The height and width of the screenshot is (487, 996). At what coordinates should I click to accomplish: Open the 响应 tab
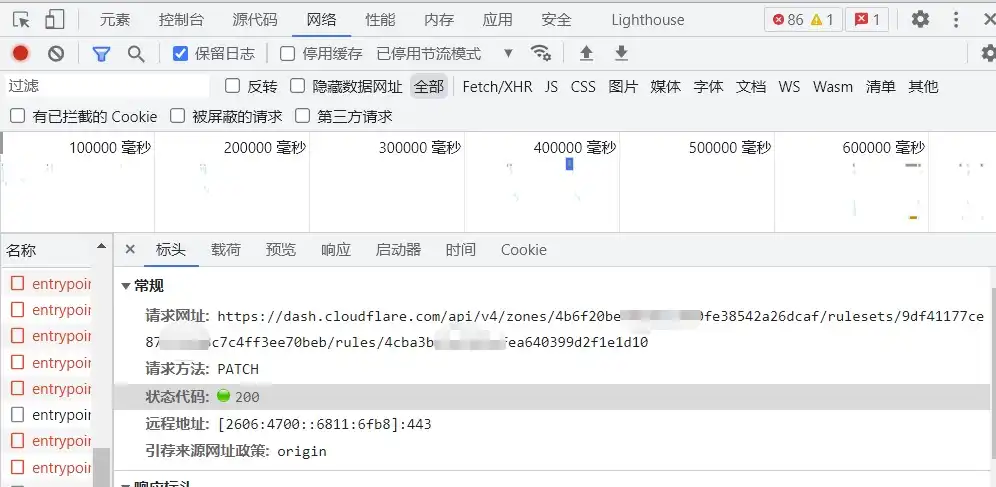point(336,250)
